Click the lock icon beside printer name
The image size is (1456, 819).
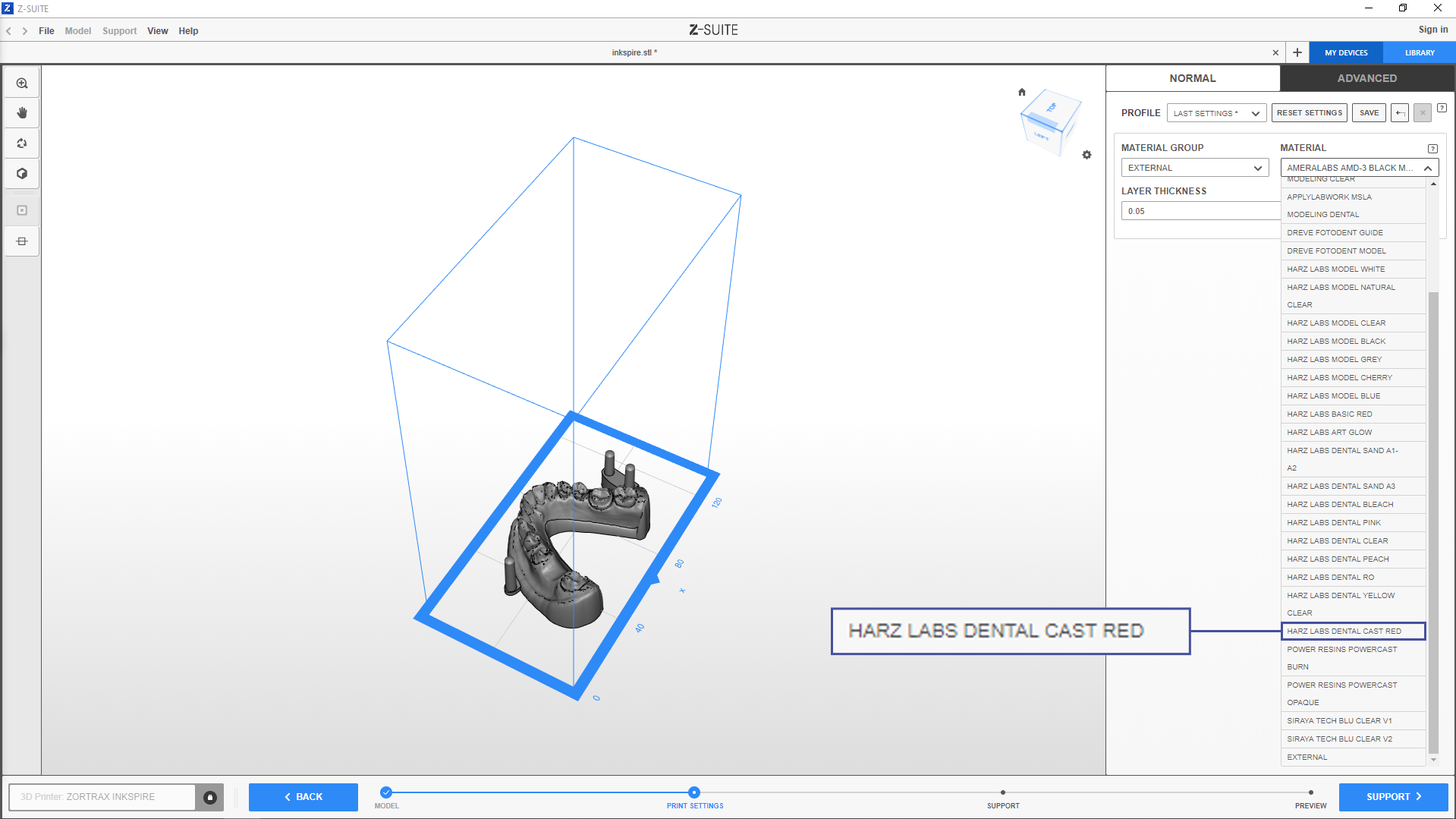pos(210,797)
